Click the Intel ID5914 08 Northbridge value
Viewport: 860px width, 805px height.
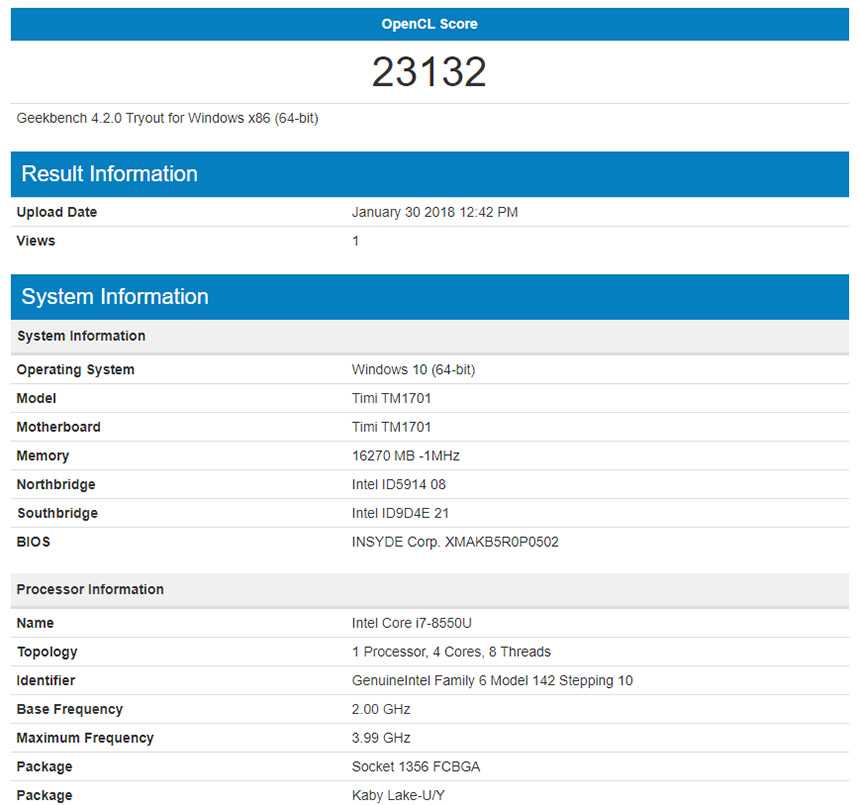(x=398, y=485)
